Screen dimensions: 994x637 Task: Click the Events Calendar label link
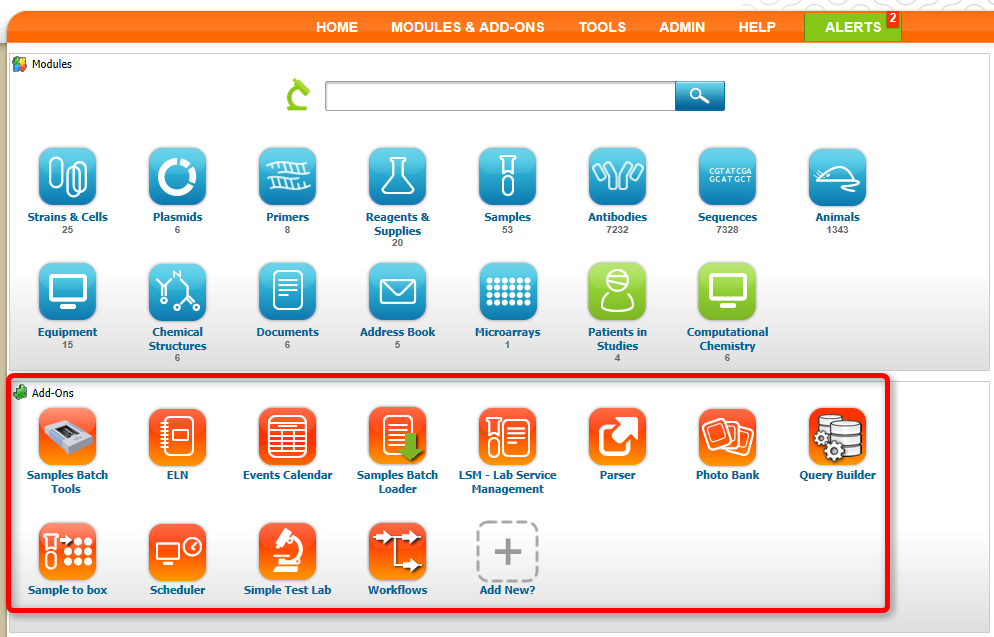coord(287,475)
